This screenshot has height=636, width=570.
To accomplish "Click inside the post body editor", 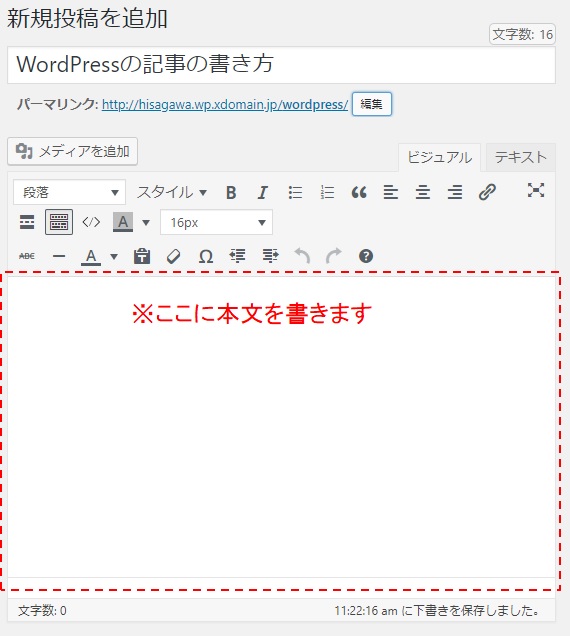I will (x=281, y=426).
